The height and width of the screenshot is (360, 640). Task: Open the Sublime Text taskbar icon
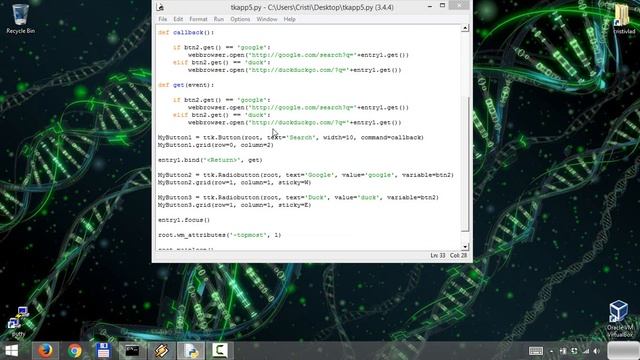click(161, 351)
